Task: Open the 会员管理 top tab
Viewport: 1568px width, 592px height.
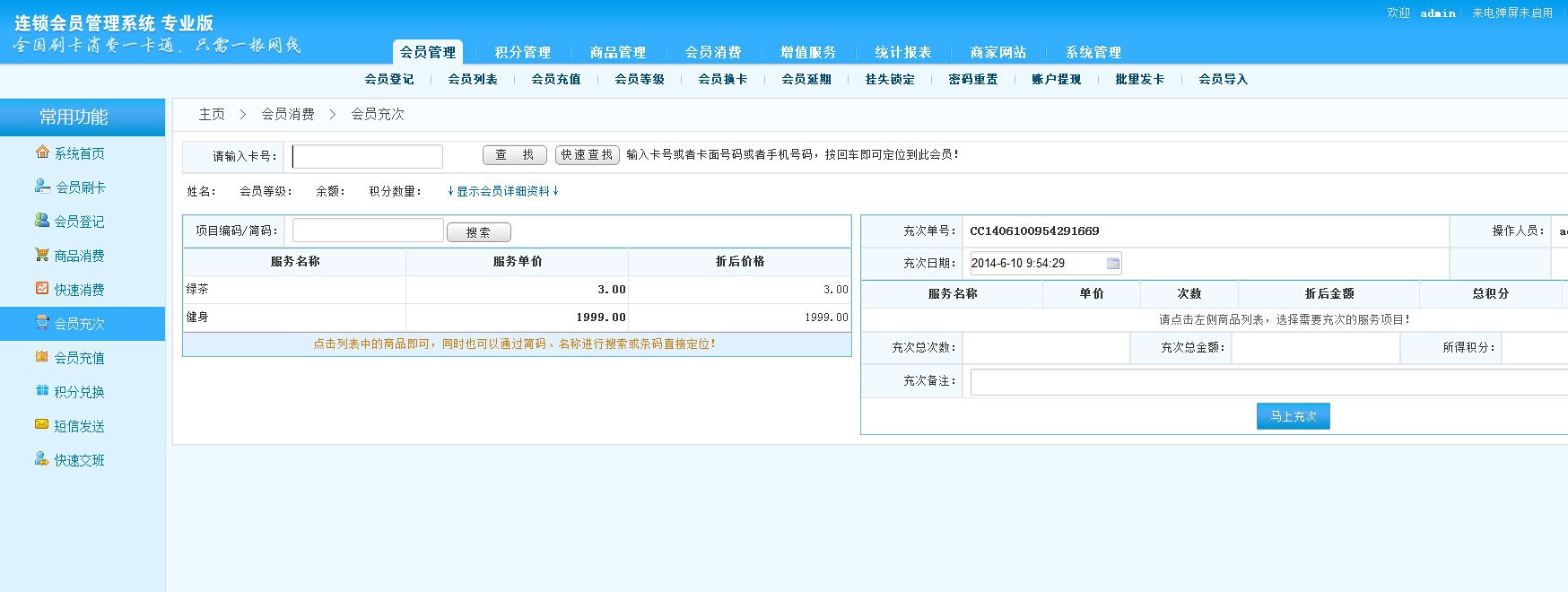Action: coord(428,52)
